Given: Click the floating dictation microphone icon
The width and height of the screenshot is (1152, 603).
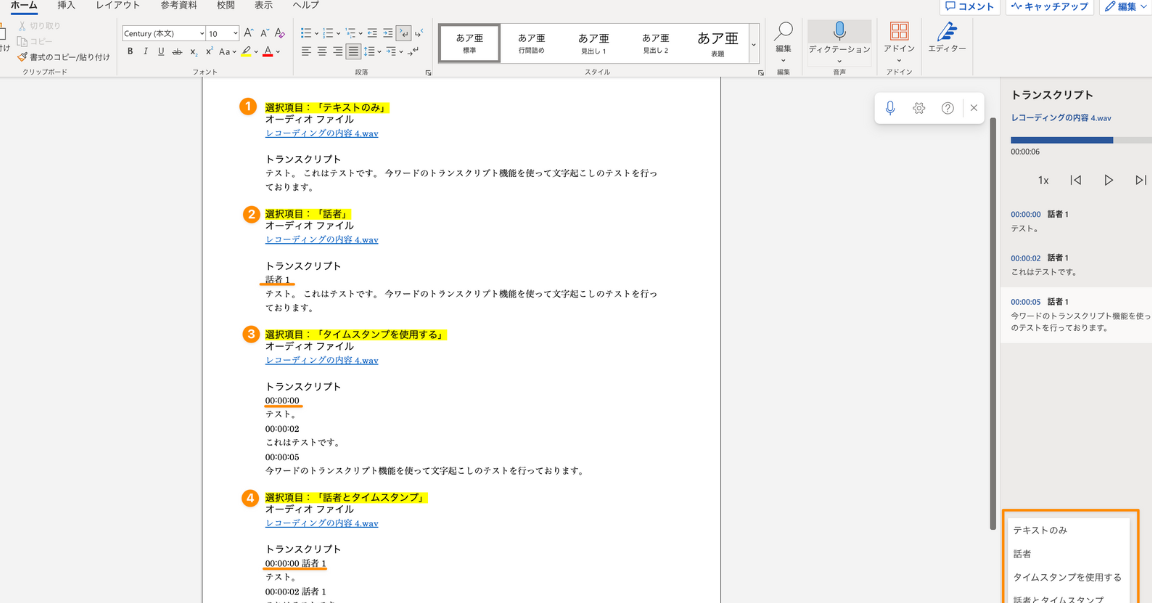Looking at the screenshot, I should click(890, 108).
